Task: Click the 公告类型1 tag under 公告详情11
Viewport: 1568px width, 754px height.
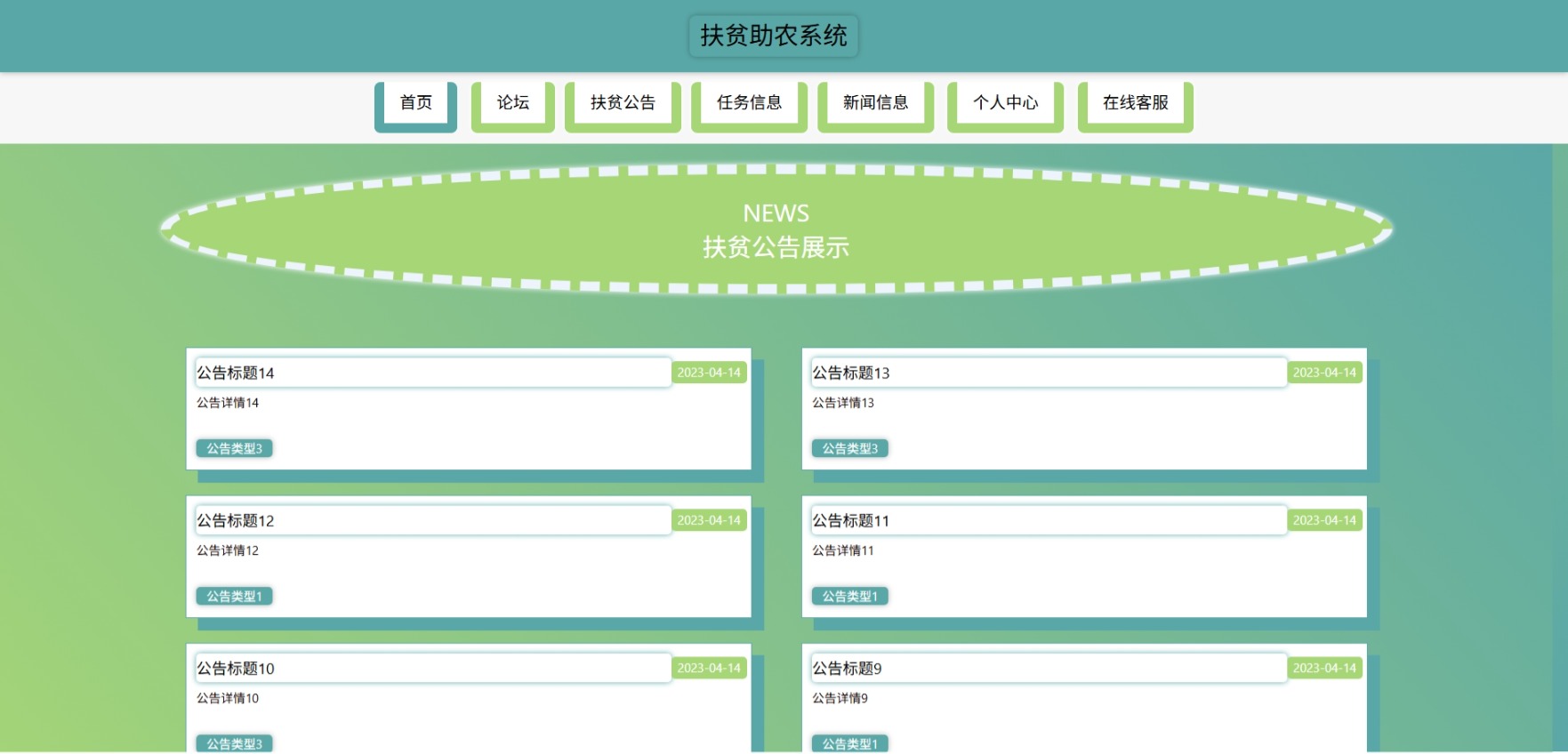Action: (x=850, y=596)
